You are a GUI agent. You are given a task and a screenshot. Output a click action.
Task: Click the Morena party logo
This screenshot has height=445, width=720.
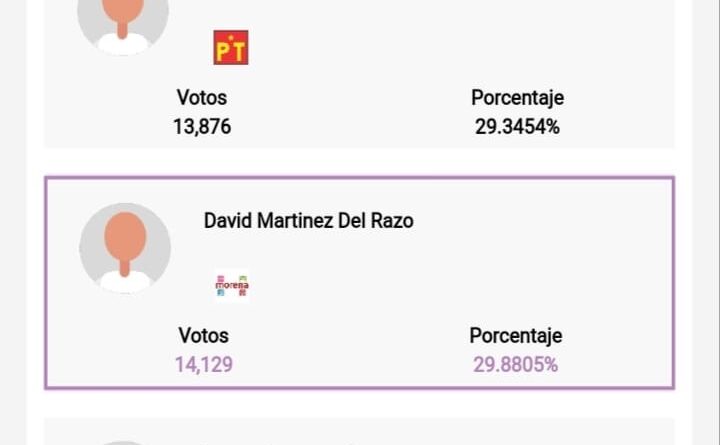click(x=232, y=286)
